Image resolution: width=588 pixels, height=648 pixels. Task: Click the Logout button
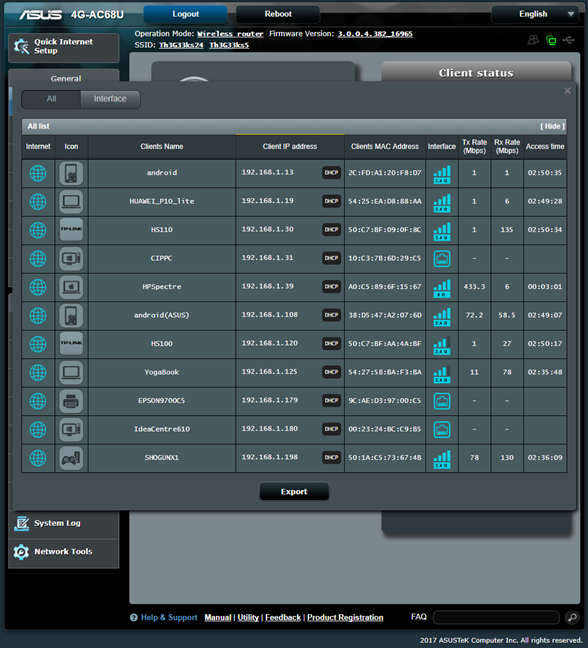click(x=186, y=14)
